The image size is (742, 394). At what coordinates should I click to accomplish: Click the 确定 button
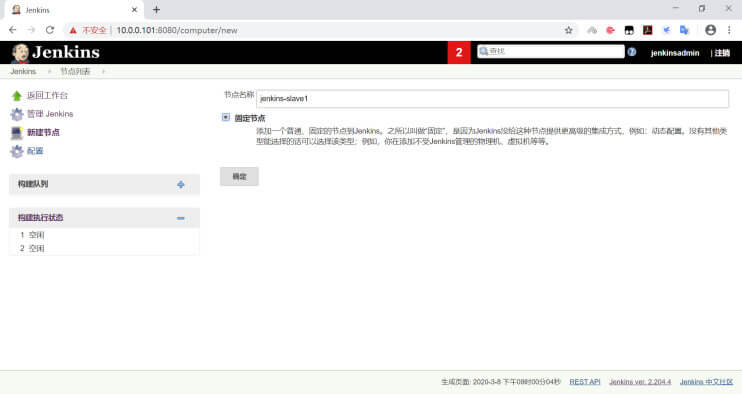click(239, 176)
